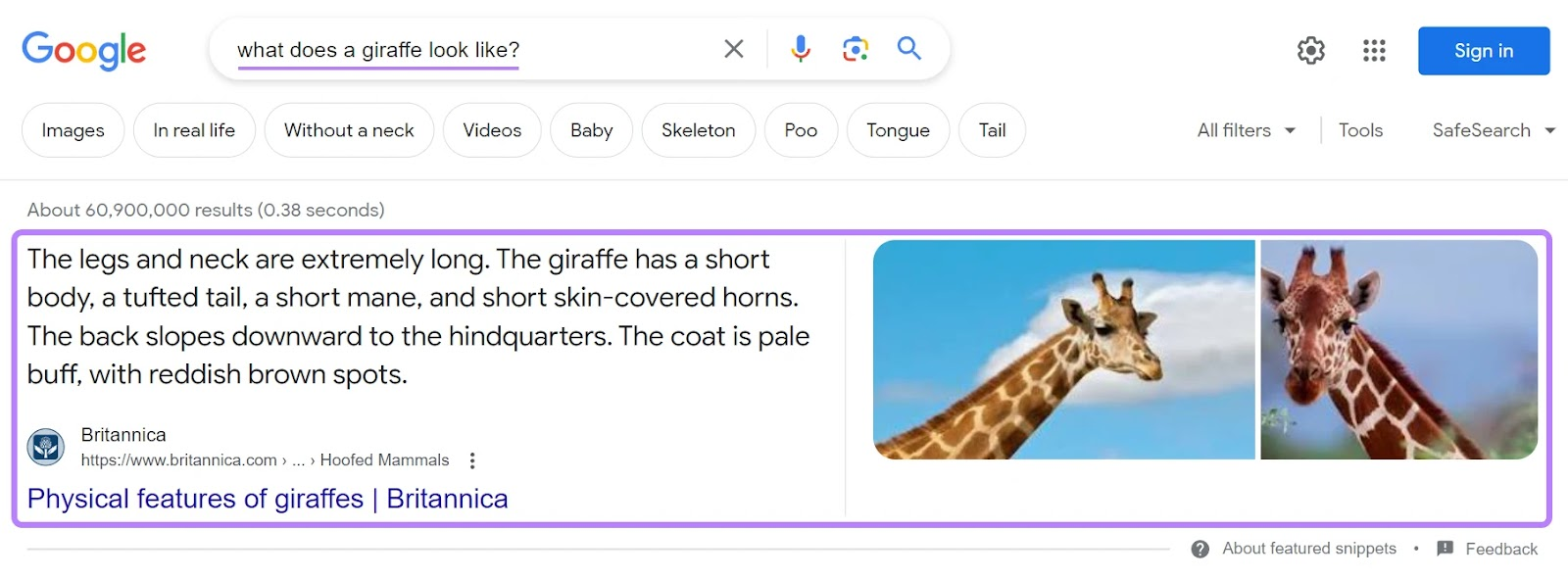Start a voice search with the microphone
This screenshot has width=1568, height=579.
tap(800, 48)
